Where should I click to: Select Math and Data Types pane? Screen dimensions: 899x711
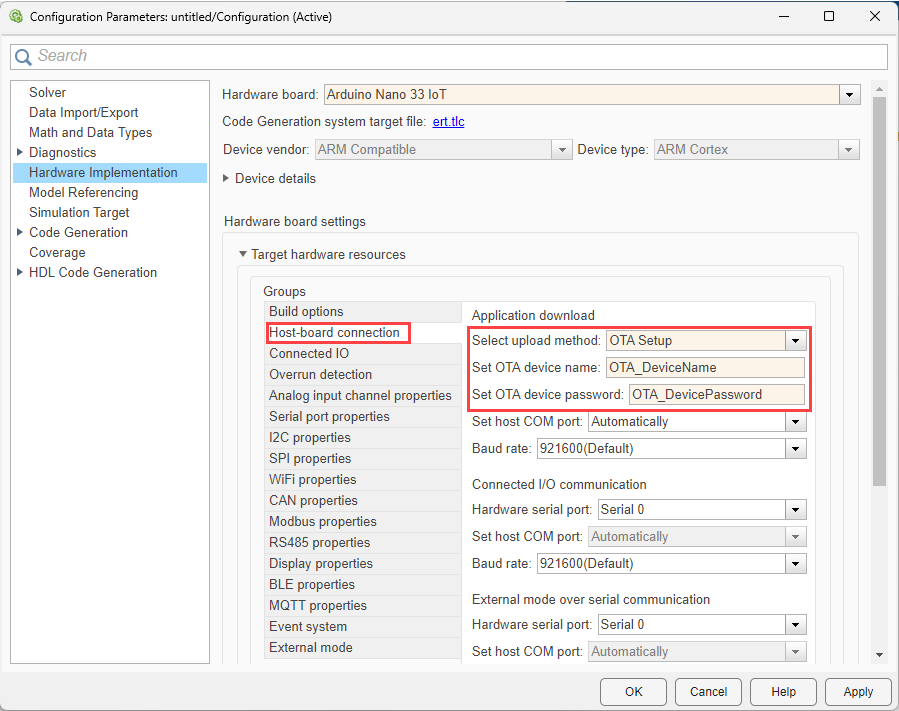pos(90,132)
